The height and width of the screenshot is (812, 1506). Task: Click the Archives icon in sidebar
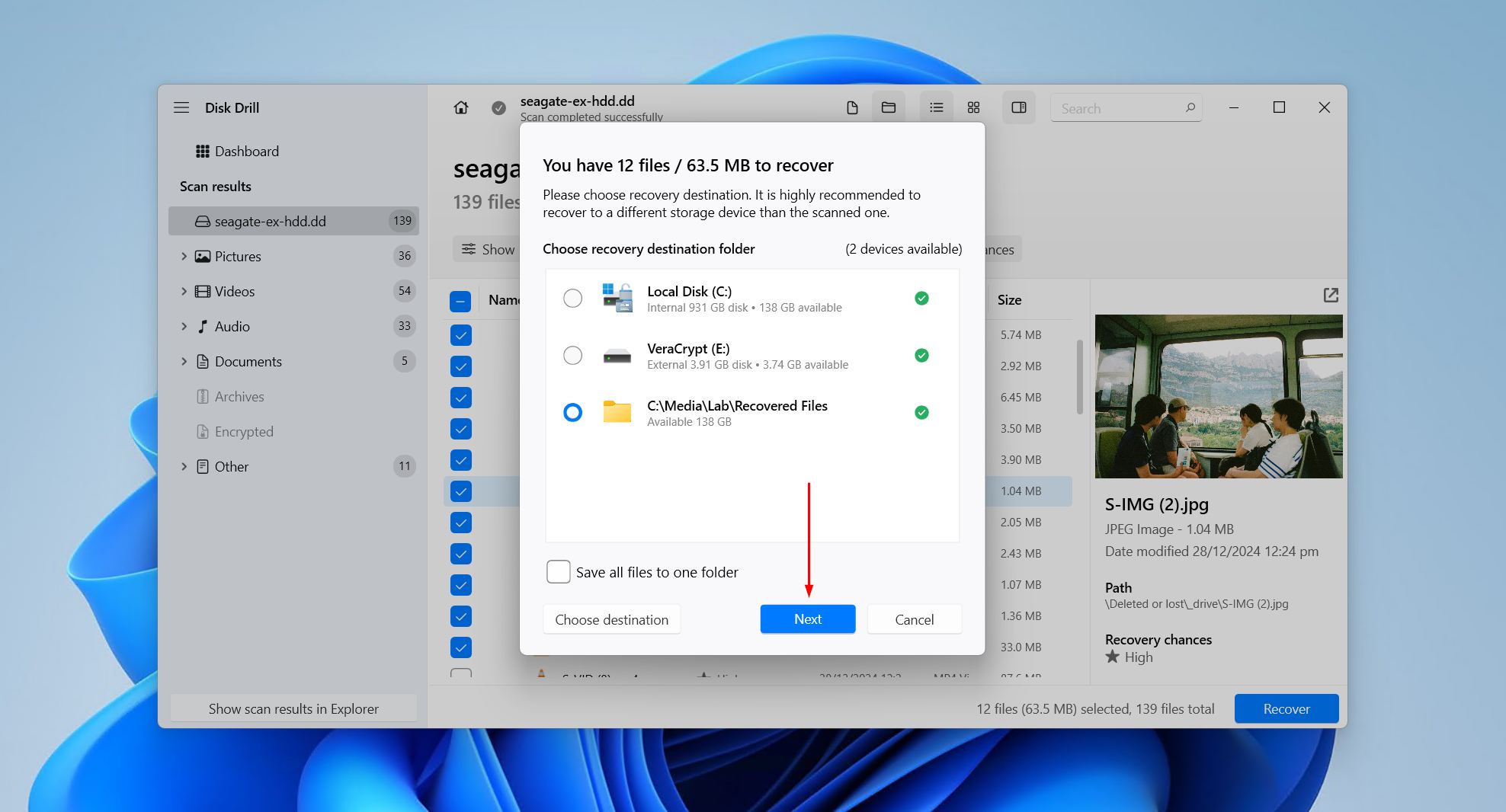point(203,397)
